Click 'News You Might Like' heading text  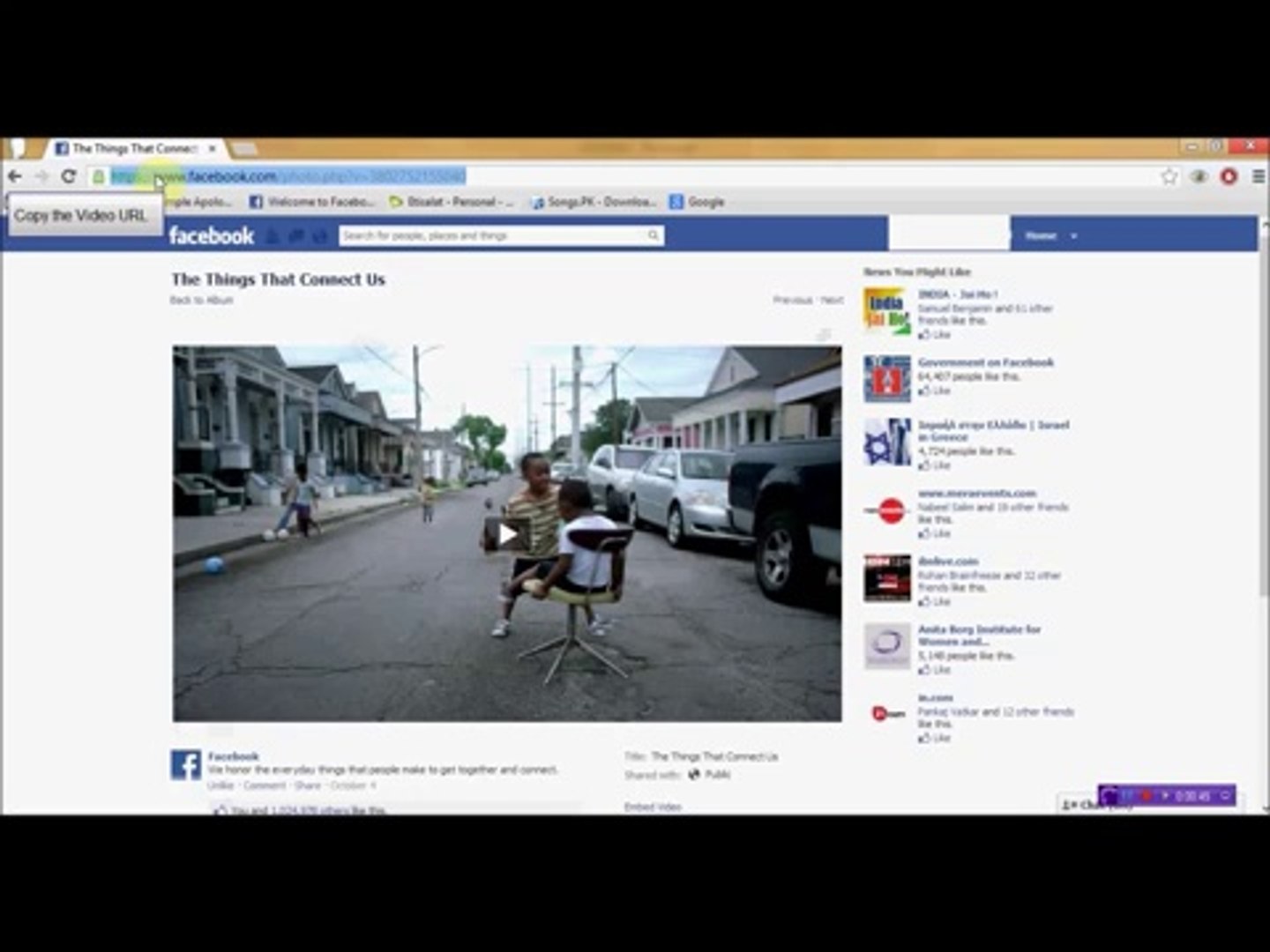point(917,271)
